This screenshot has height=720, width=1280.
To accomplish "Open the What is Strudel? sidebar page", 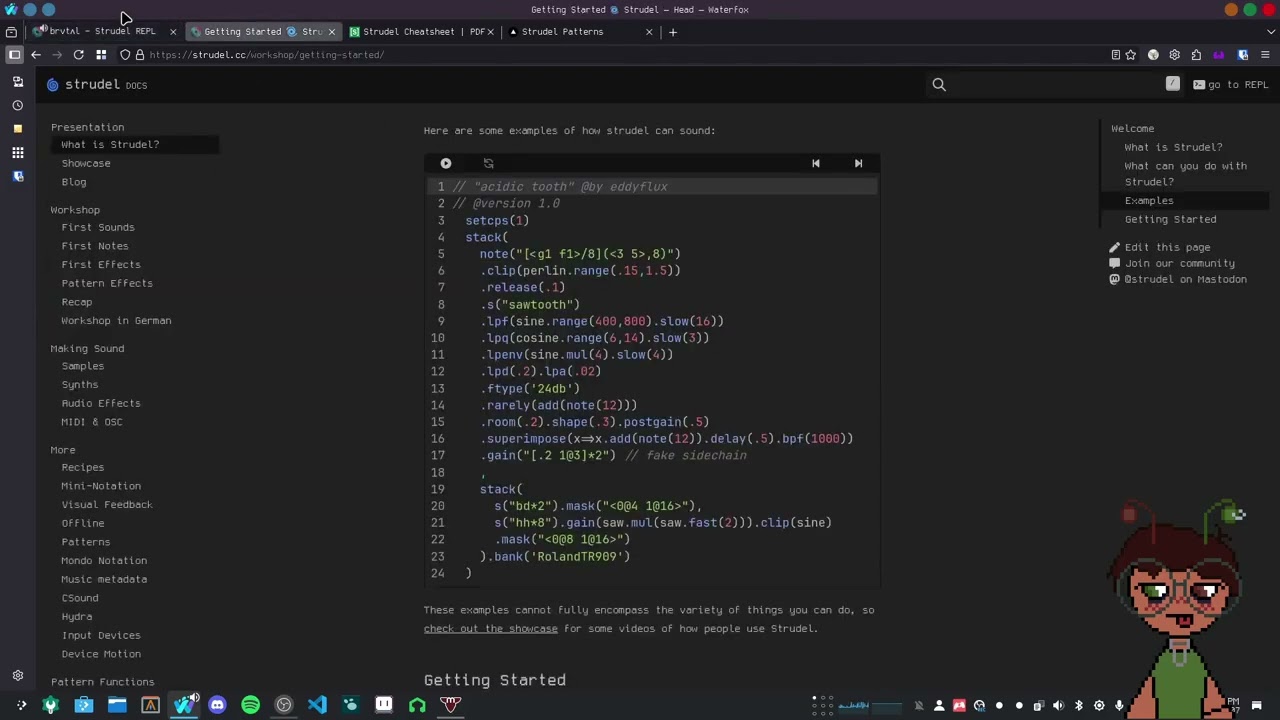I will (110, 145).
